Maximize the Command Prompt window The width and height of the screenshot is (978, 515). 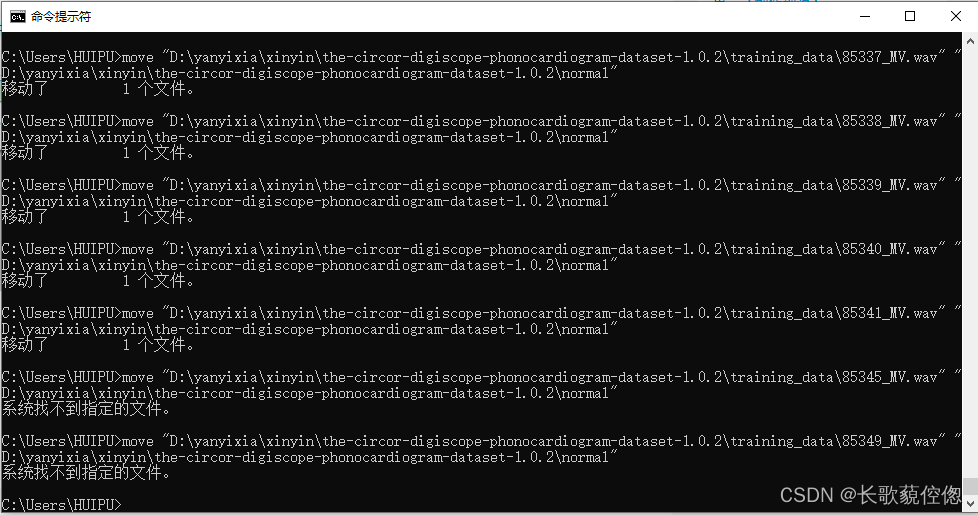(910, 16)
